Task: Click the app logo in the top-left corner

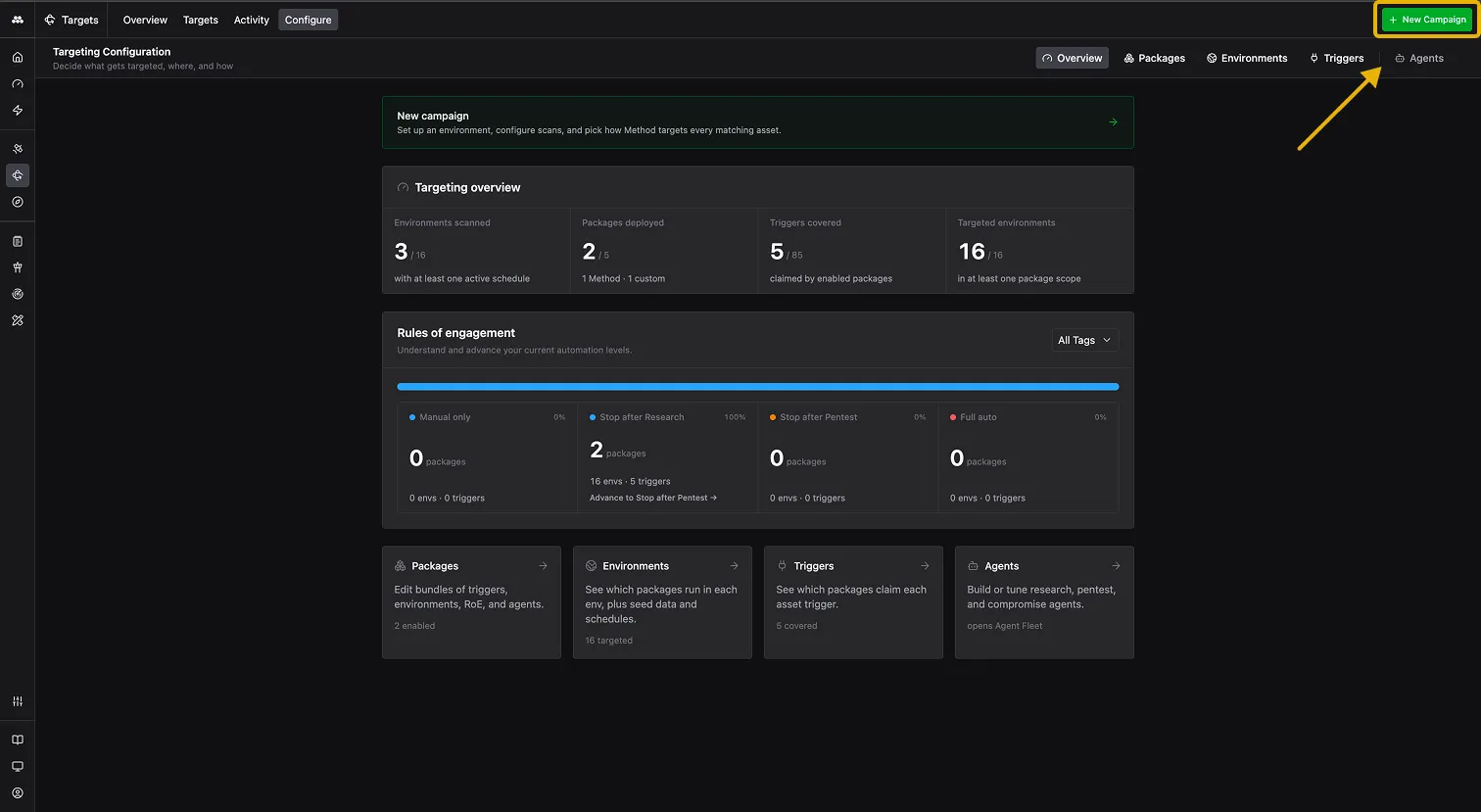Action: (18, 20)
